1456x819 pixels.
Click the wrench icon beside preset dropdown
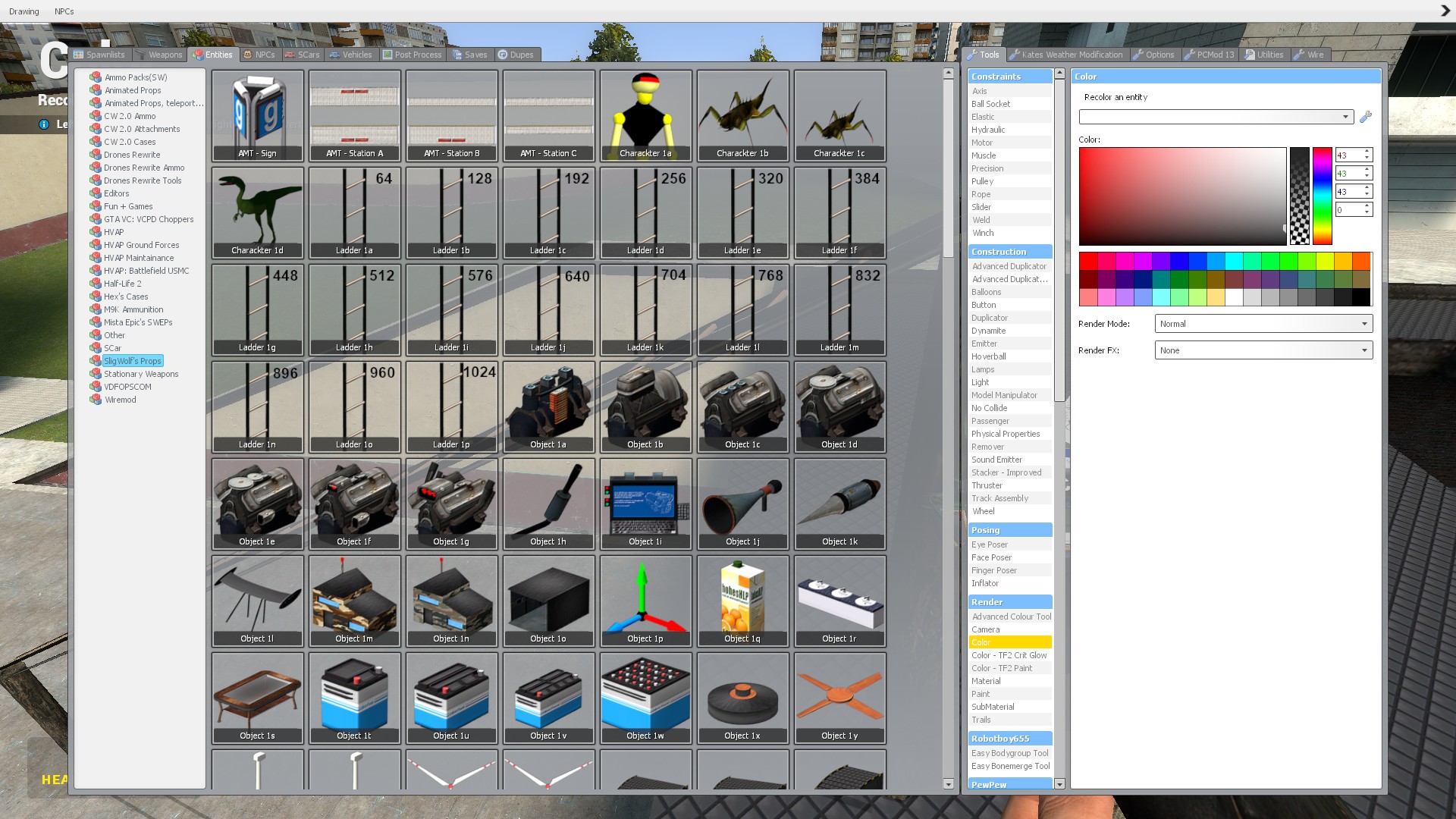1366,117
